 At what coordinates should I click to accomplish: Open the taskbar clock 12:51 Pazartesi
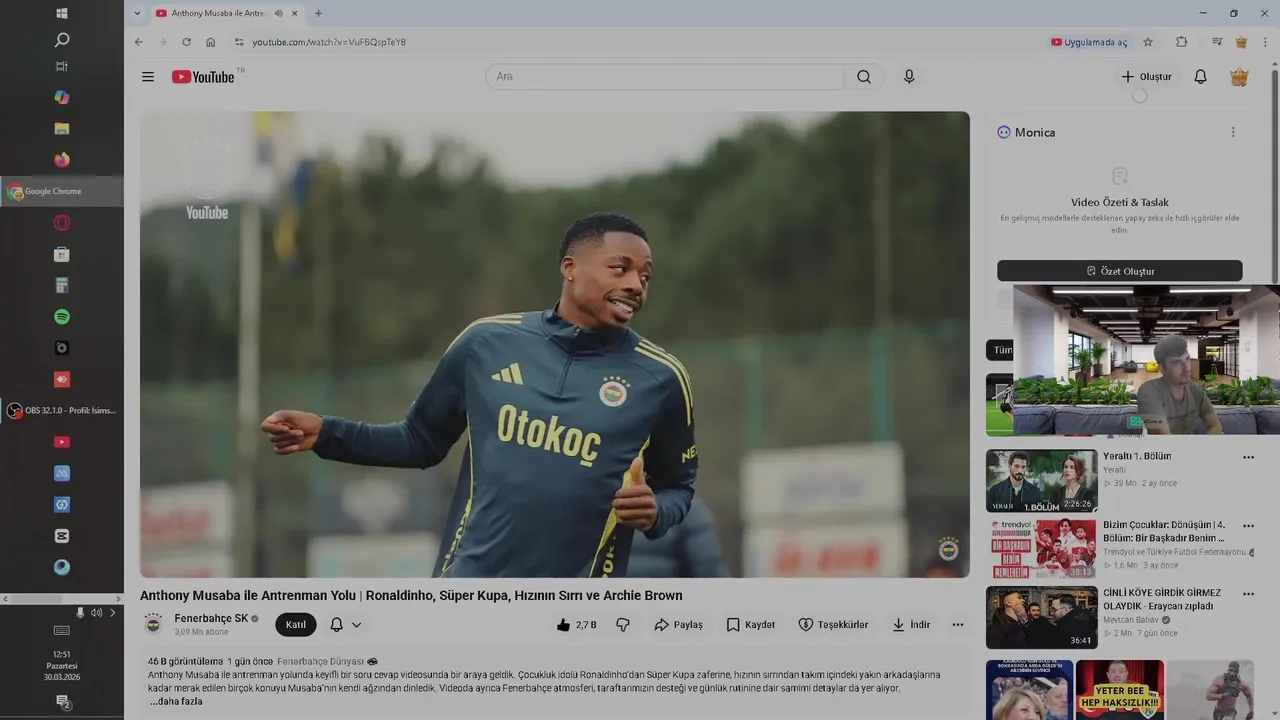(62, 665)
